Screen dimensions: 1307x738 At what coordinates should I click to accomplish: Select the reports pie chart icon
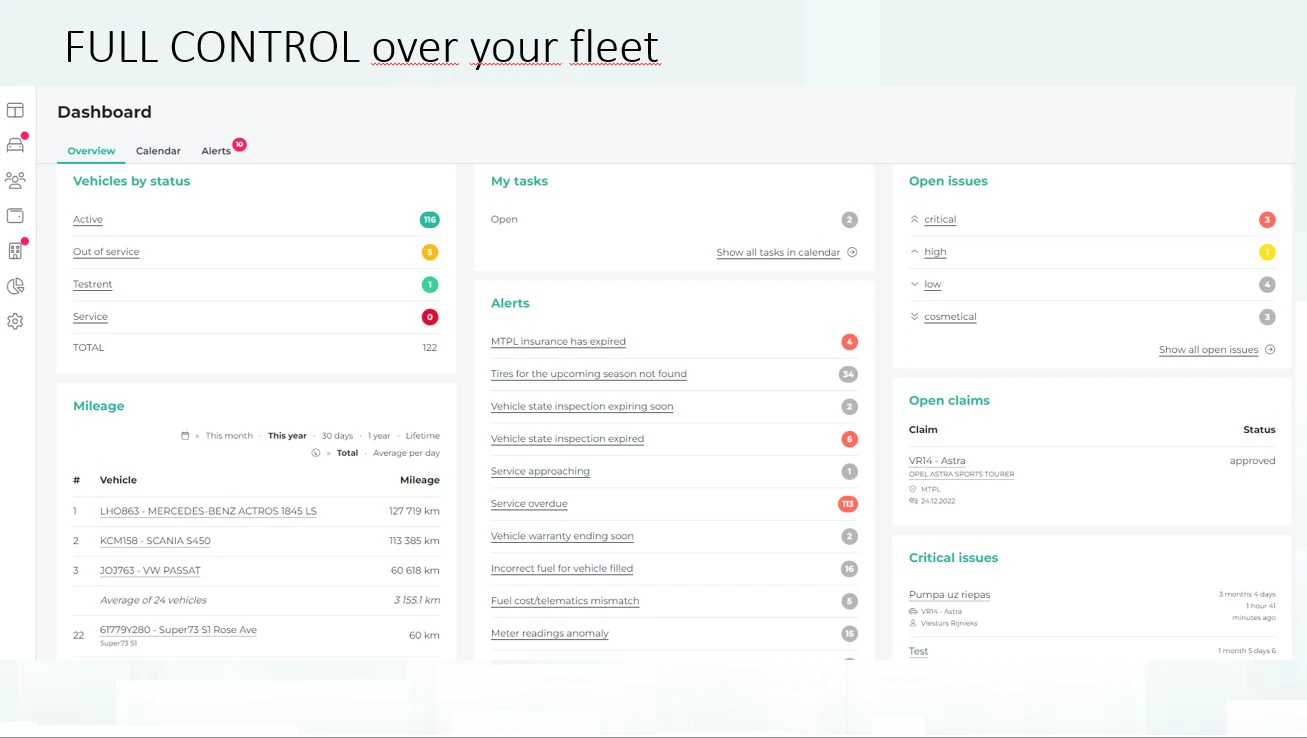click(x=15, y=286)
